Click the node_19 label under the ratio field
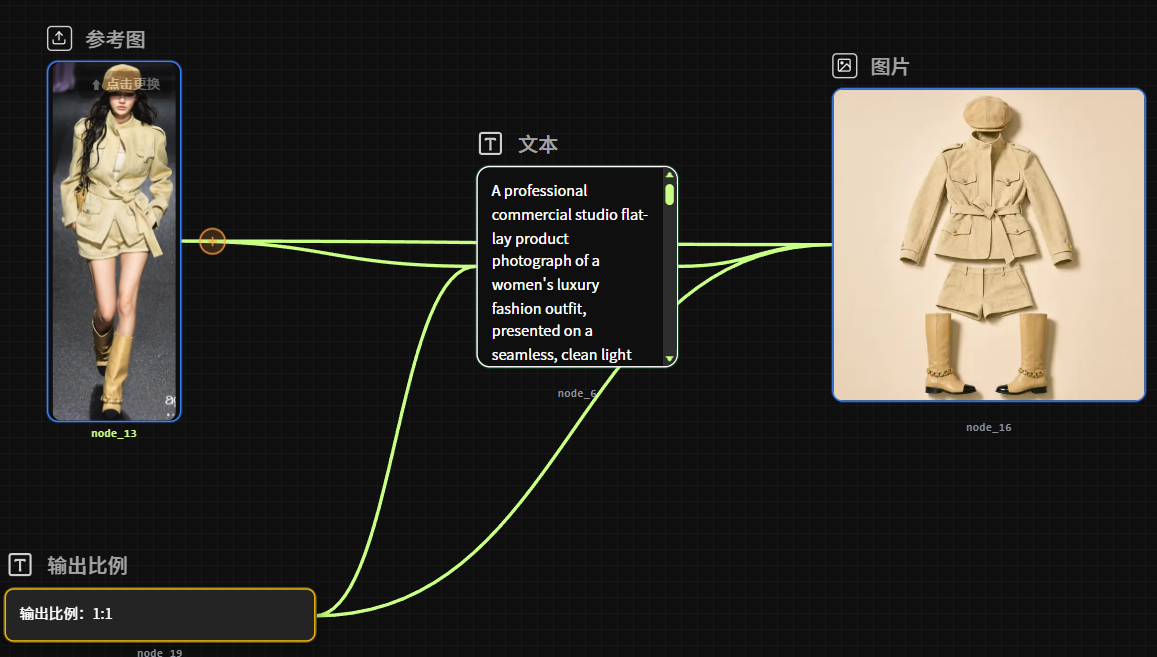1157x657 pixels. click(x=159, y=652)
